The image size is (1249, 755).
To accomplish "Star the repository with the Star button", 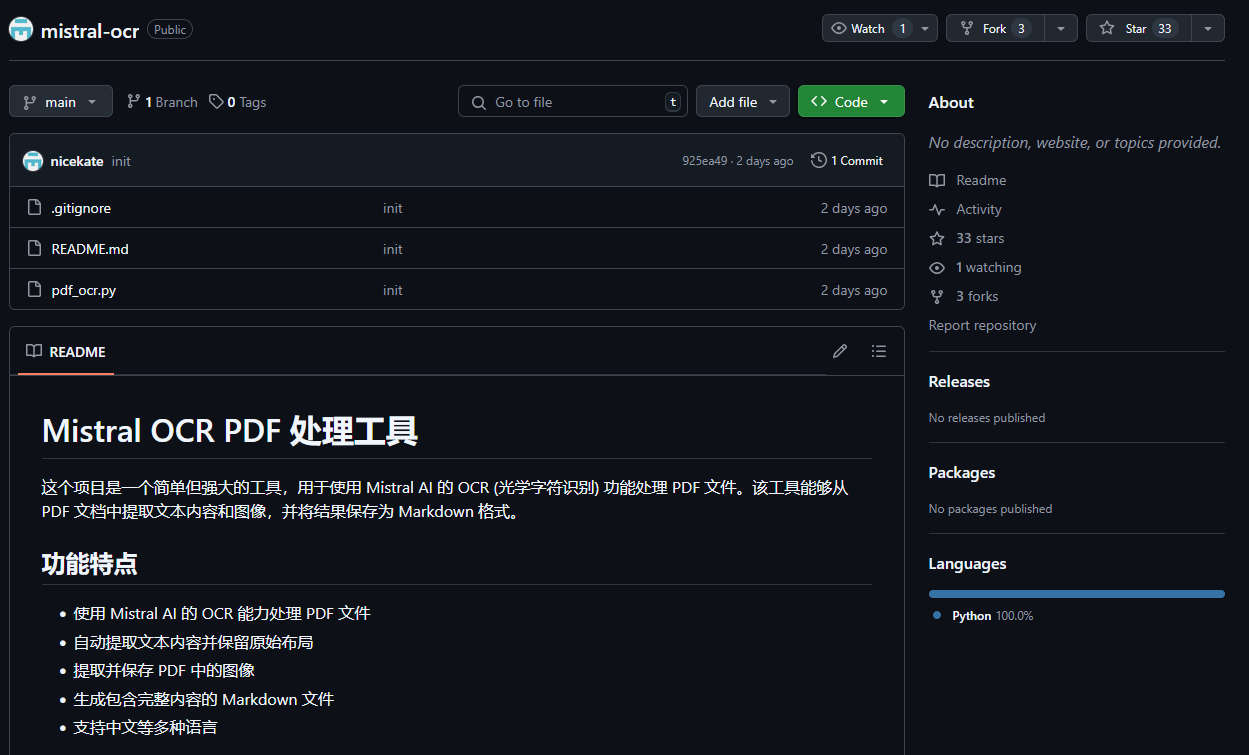I will point(1138,28).
